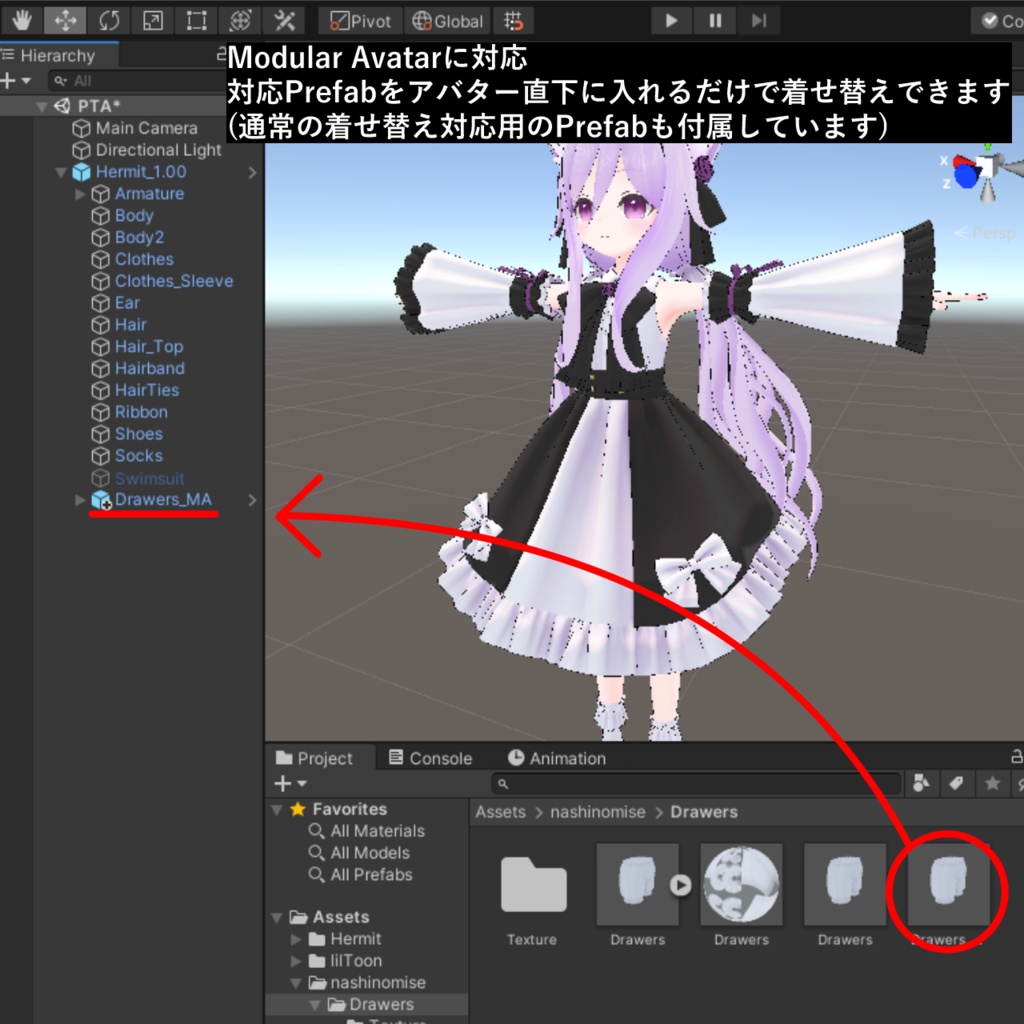Select the Scale tool
This screenshot has height=1024, width=1024.
click(x=152, y=20)
